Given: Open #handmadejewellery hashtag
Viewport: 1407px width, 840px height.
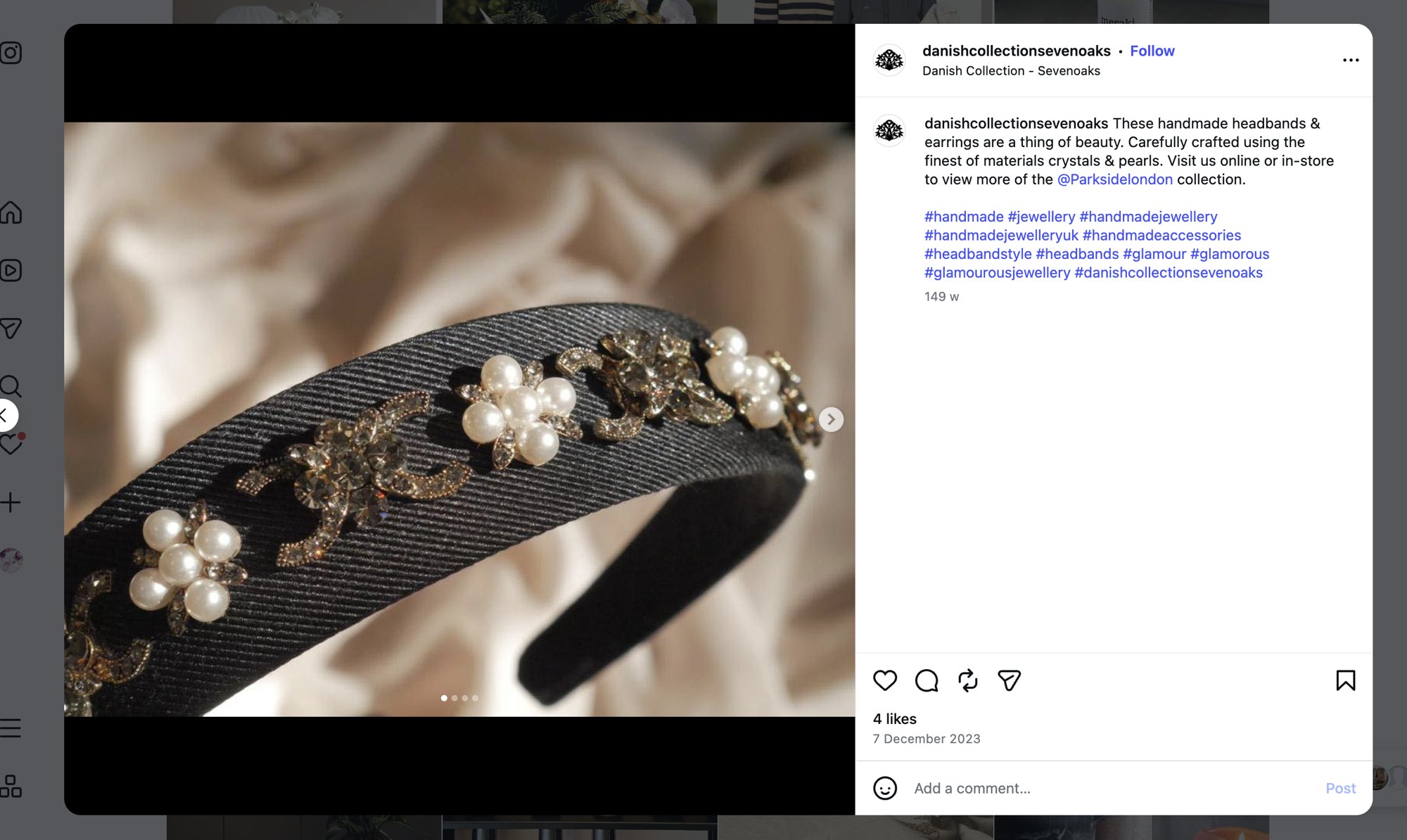Looking at the screenshot, I should coord(1148,217).
